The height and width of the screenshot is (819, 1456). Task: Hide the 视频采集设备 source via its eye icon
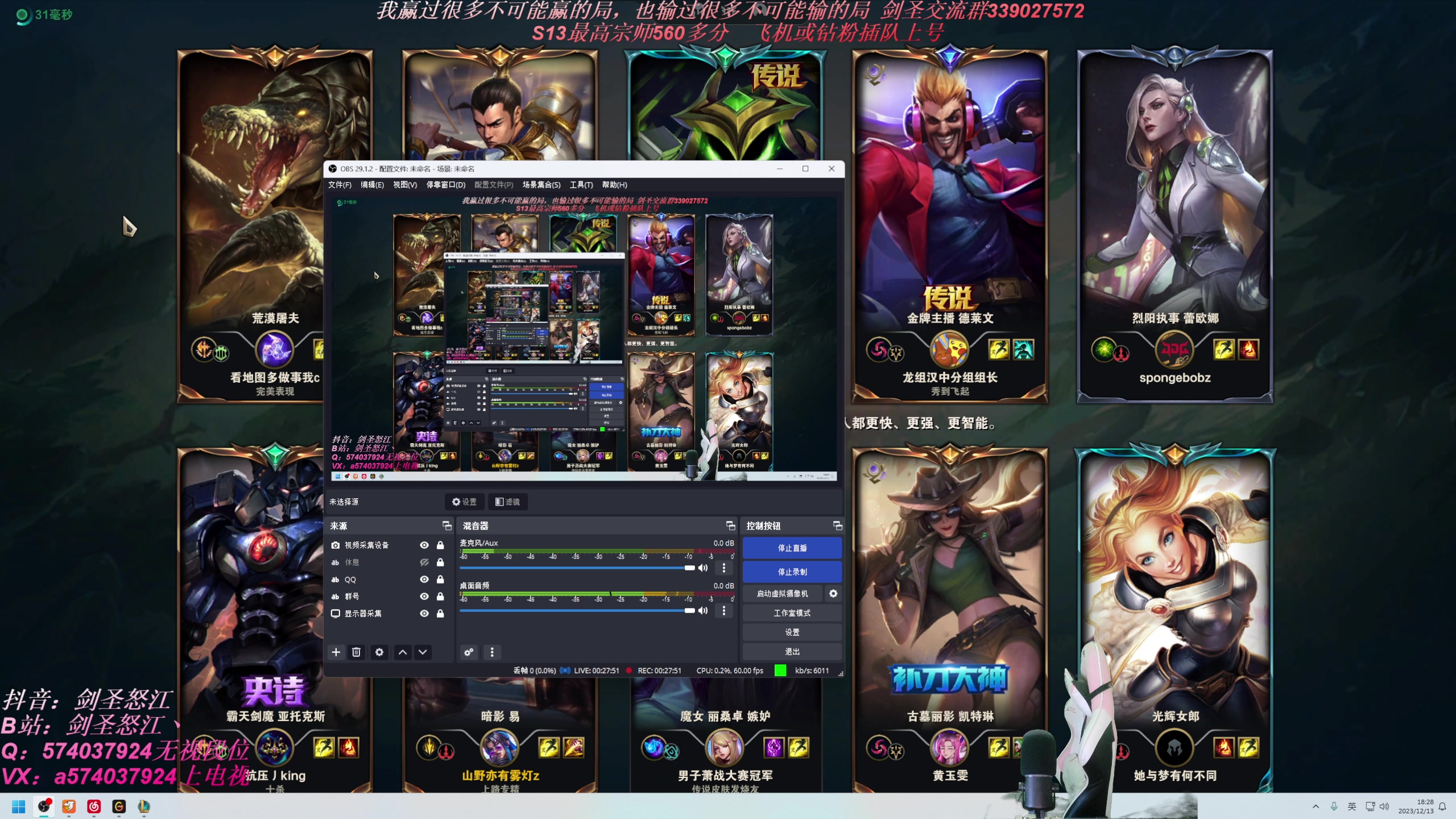[424, 545]
